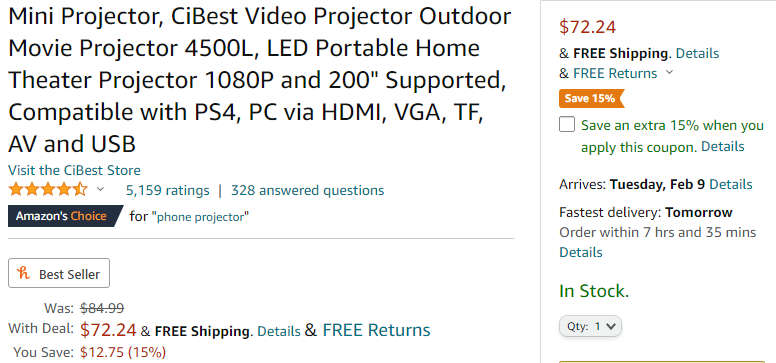Image resolution: width=776 pixels, height=363 pixels.
Task: Click the Amazon's Choice badge
Action: coord(65,216)
